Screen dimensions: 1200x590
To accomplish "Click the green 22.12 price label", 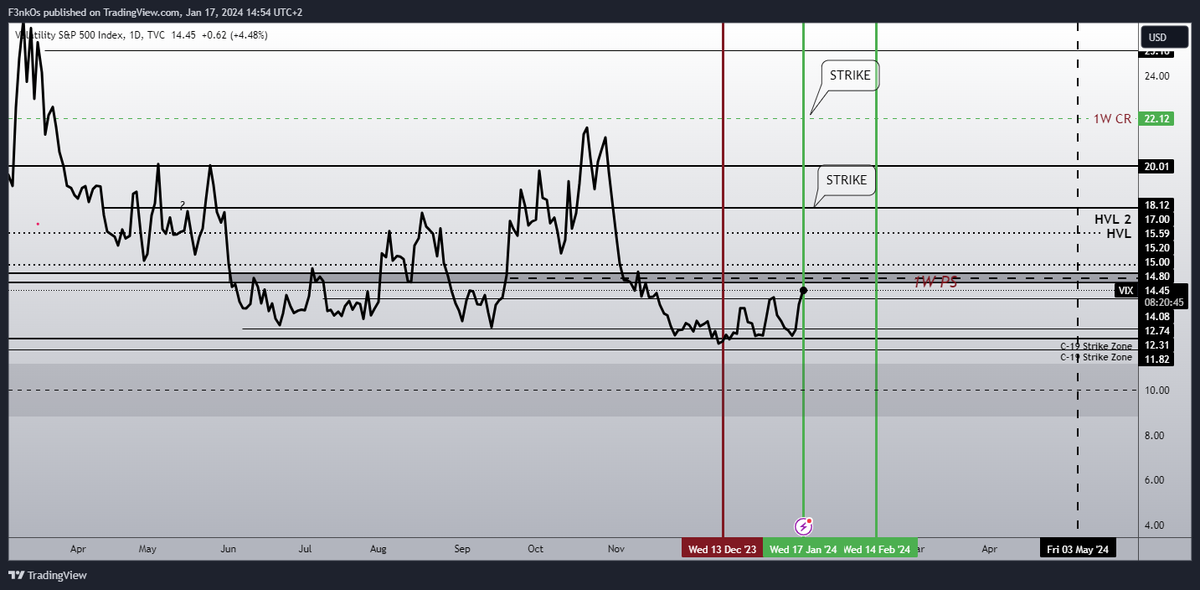I will pyautogui.click(x=1158, y=118).
